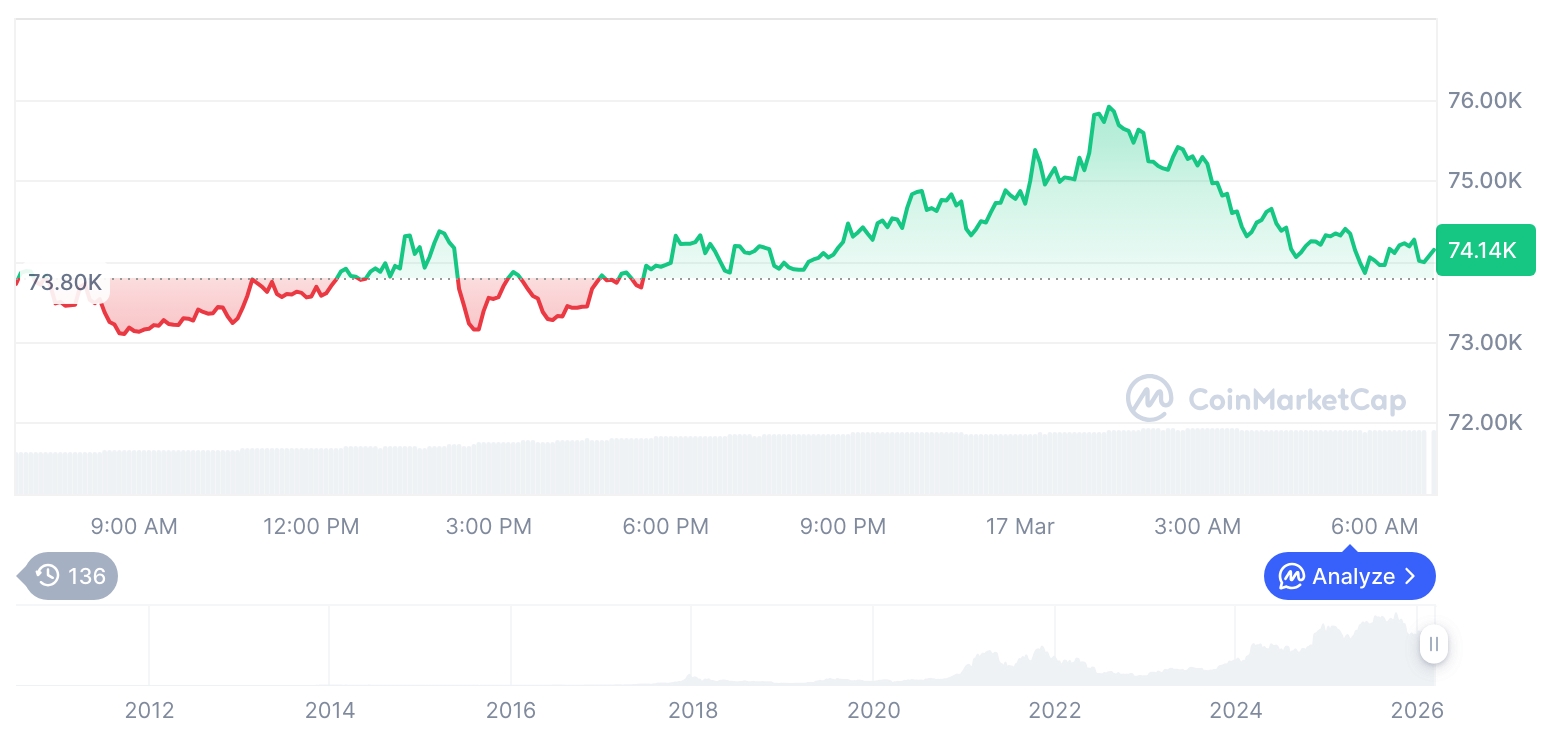The image size is (1566, 732).
Task: Click the logo icon inside the Analyze button
Action: coord(1292,577)
